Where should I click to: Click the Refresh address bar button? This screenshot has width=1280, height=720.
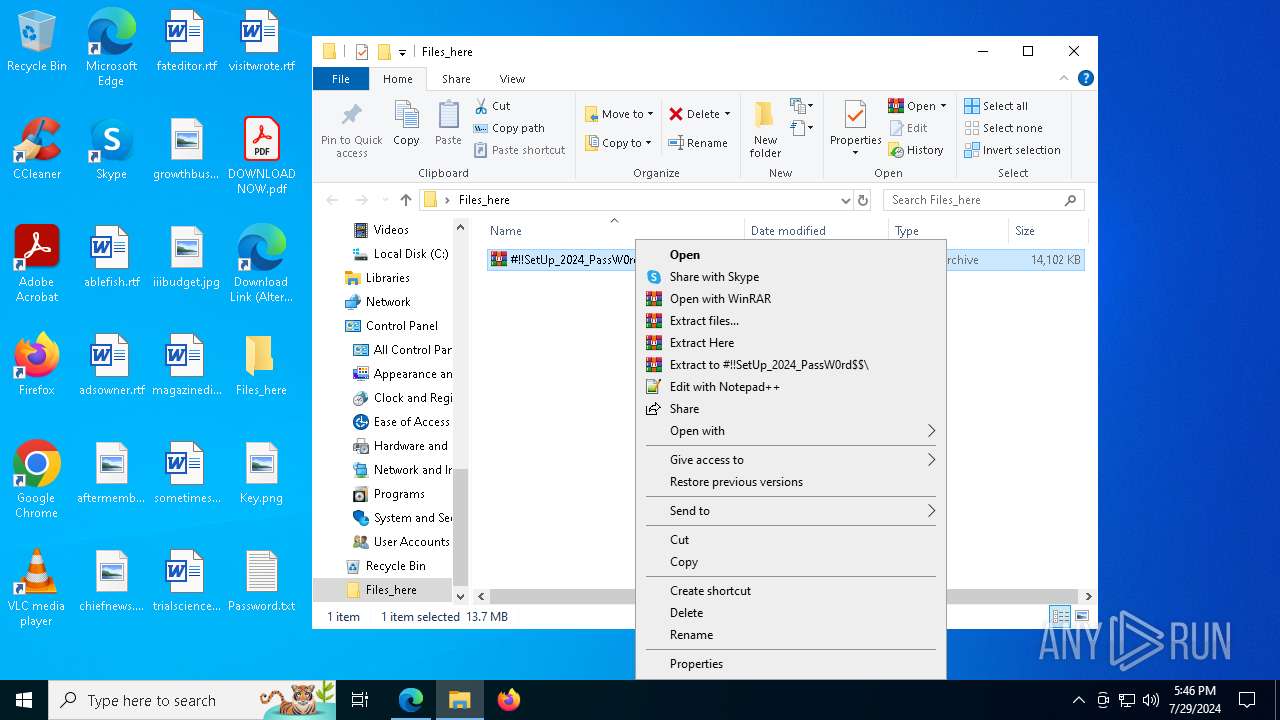863,200
